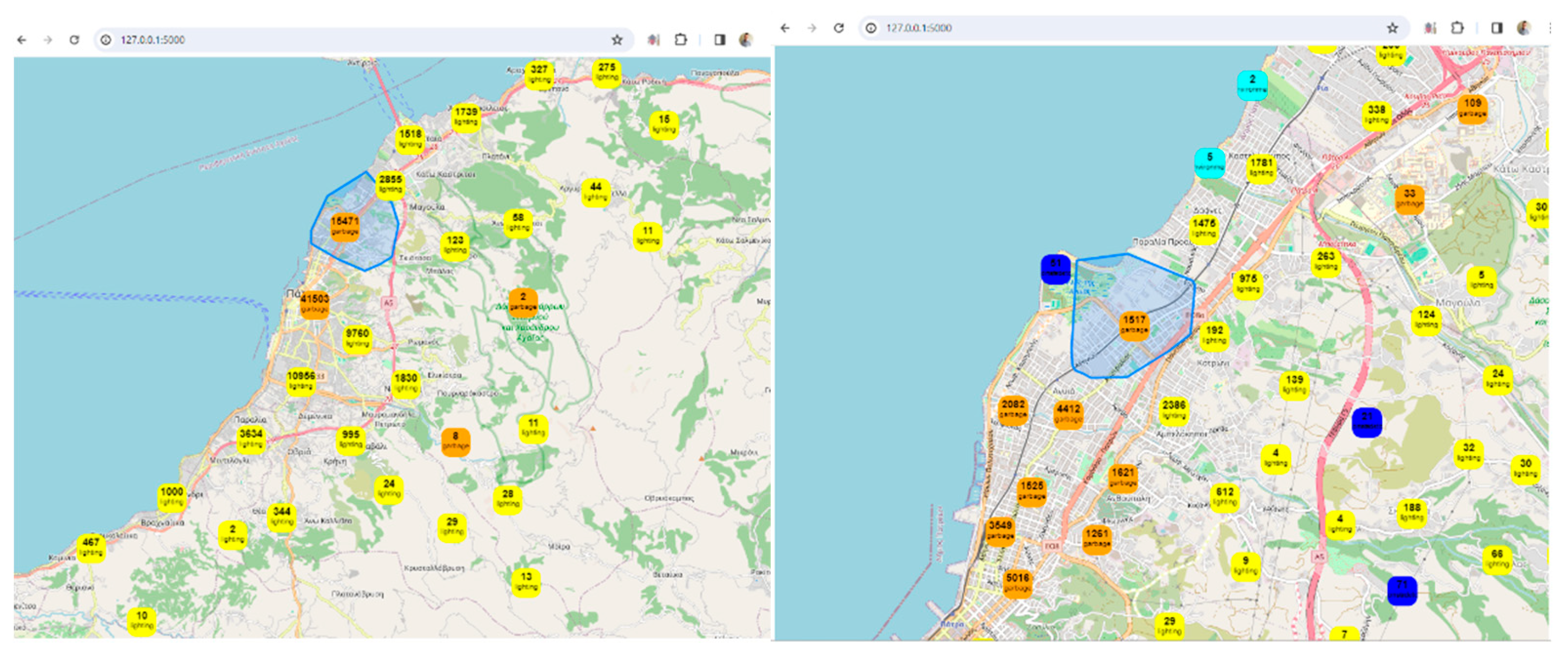Click the 15471 garbage cluster marker
The image size is (1568, 665).
pos(345,226)
